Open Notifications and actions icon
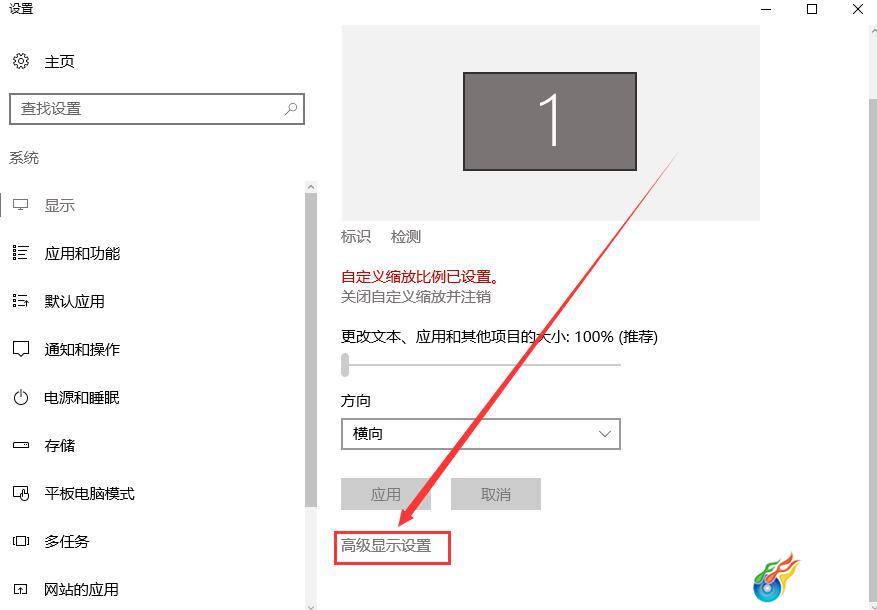Image resolution: width=877 pixels, height=610 pixels. pos(21,349)
